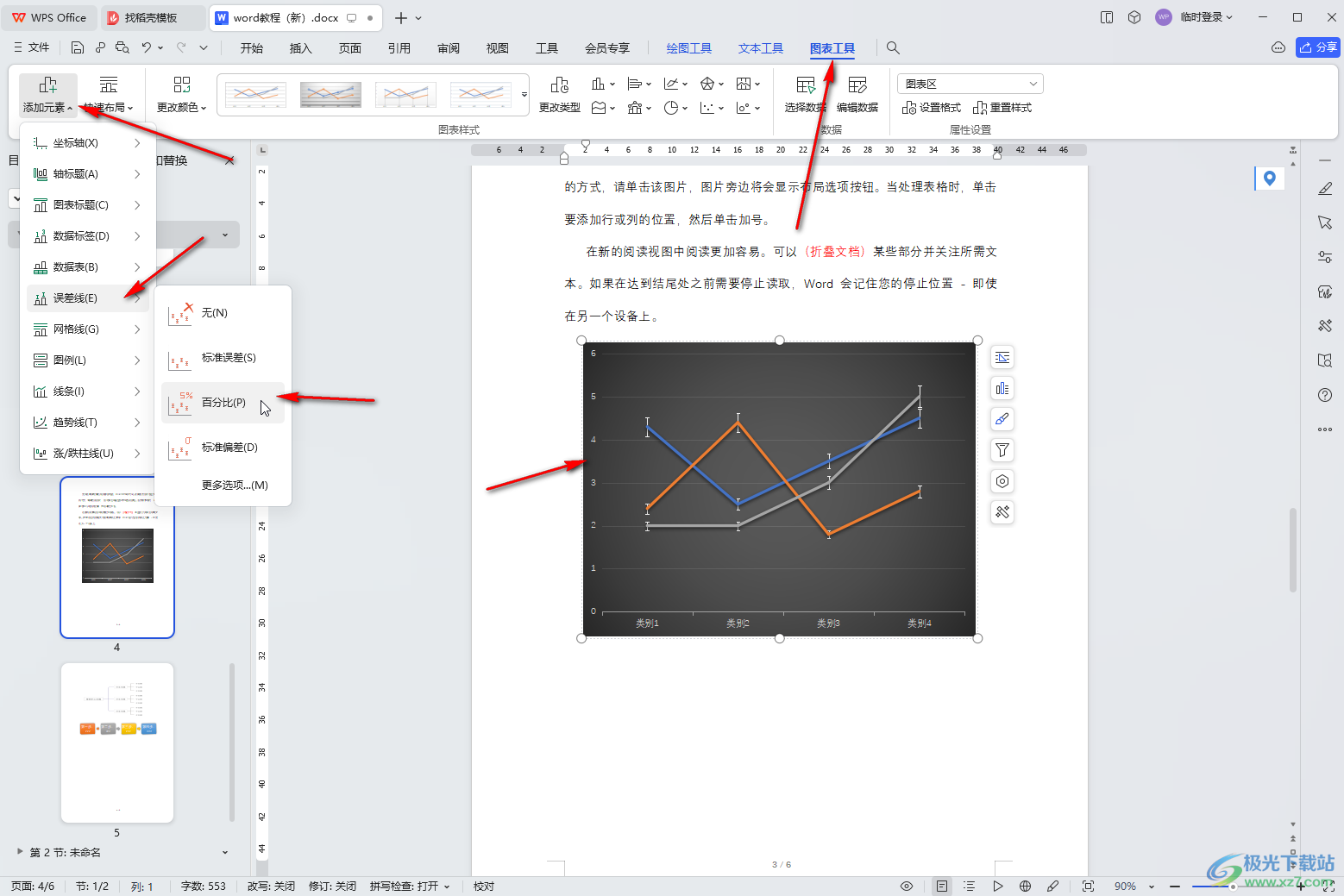The height and width of the screenshot is (896, 1344).
Task: Click the location pin icon near document
Action: [x=1269, y=179]
